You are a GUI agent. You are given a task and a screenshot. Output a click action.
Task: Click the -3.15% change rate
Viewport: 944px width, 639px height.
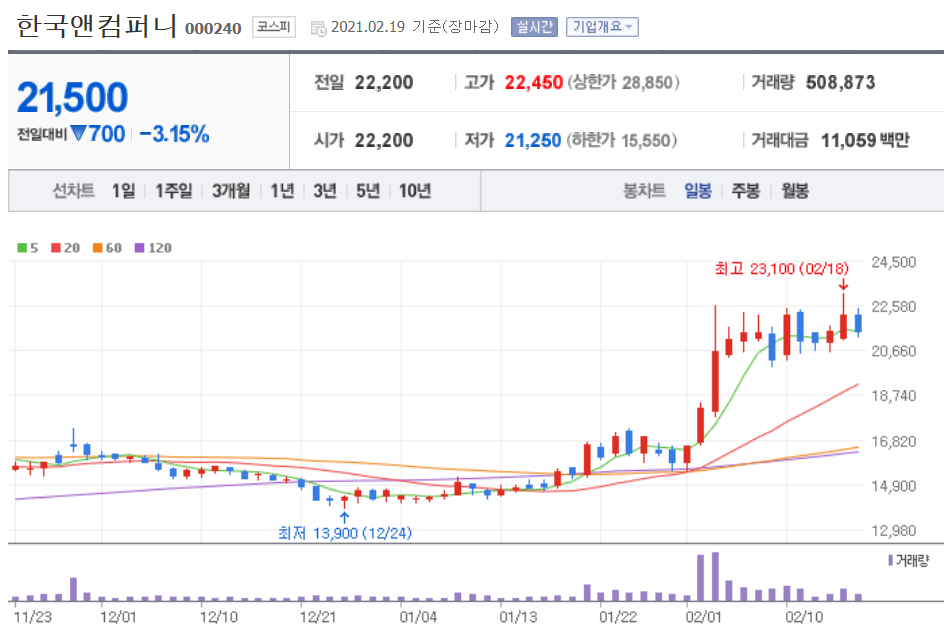click(x=175, y=134)
